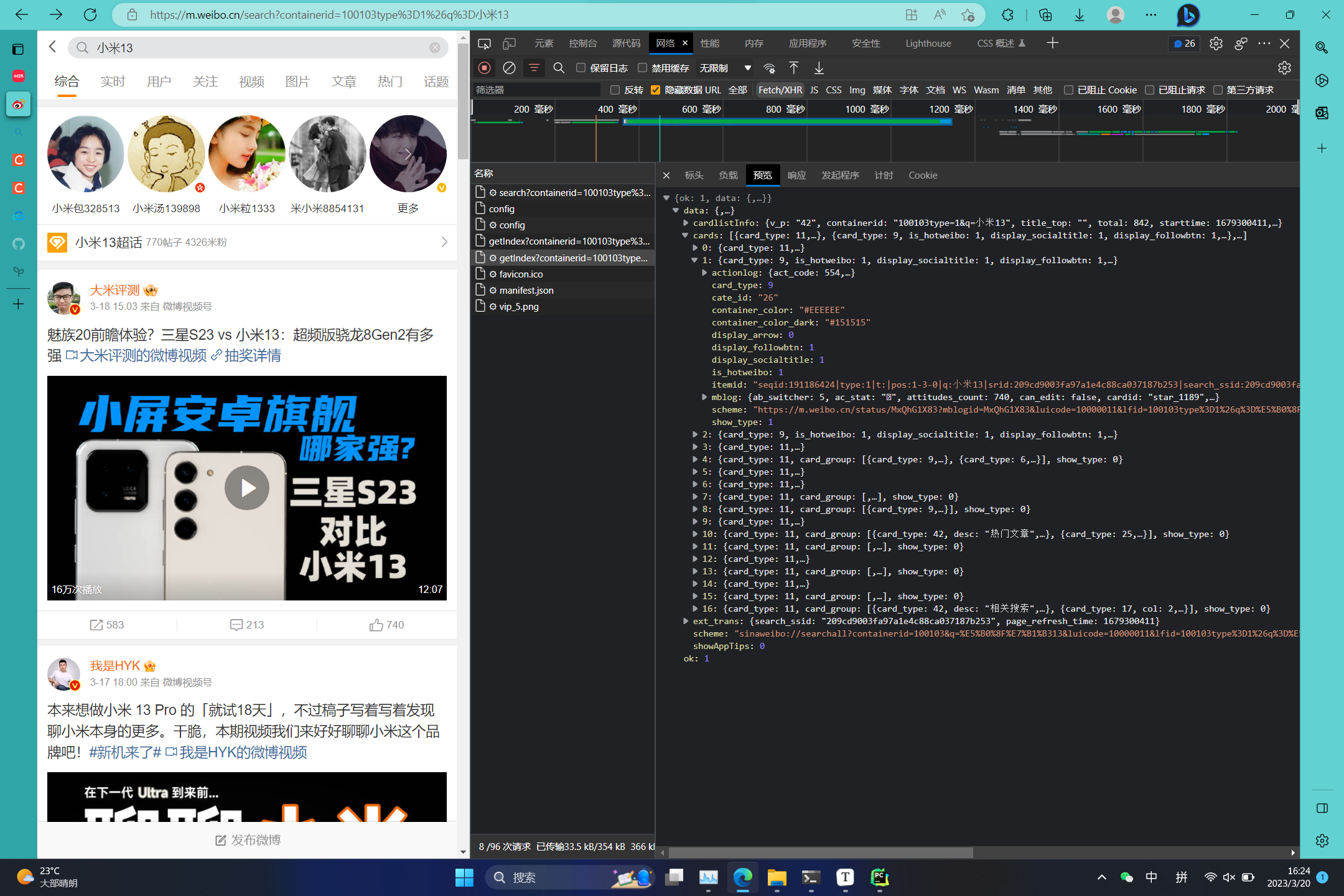The width and height of the screenshot is (1344, 896).
Task: Open the 26 issues counter badge
Action: 1184,44
